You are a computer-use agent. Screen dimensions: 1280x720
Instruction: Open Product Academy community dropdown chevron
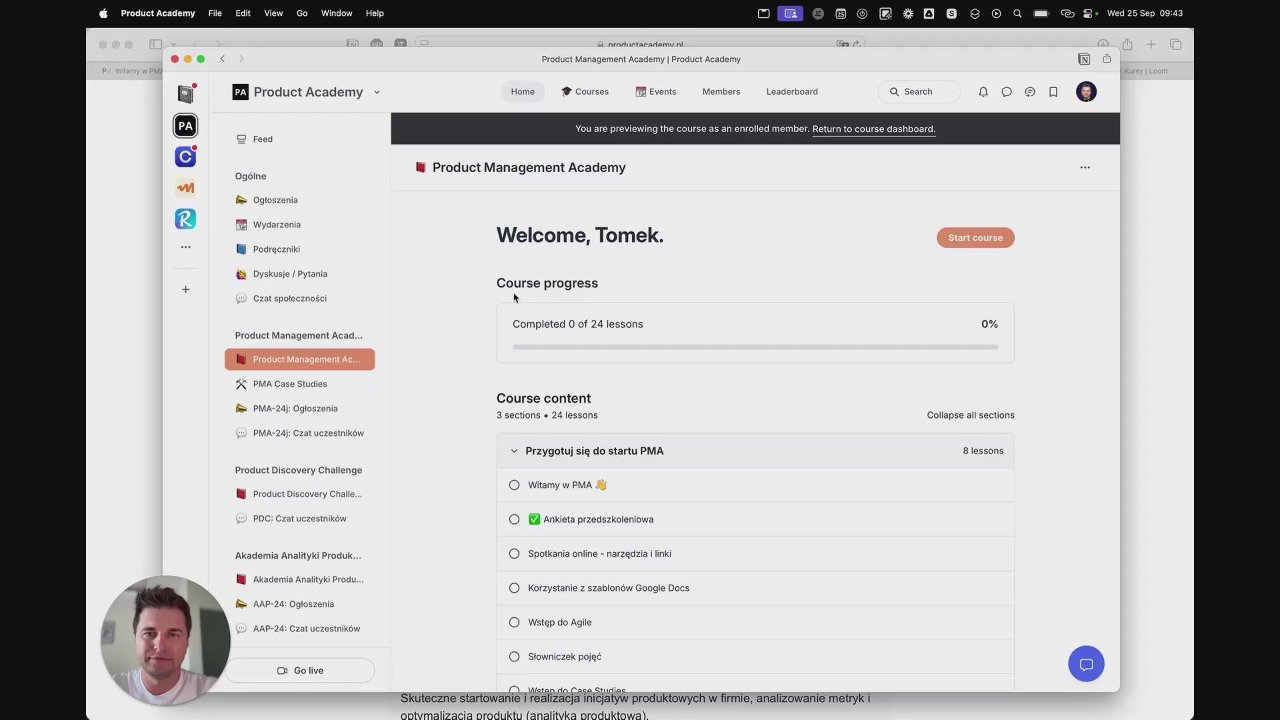[x=377, y=92]
